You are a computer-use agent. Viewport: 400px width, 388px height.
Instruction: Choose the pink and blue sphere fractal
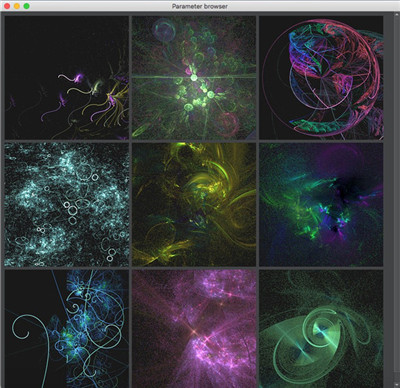coord(321,78)
